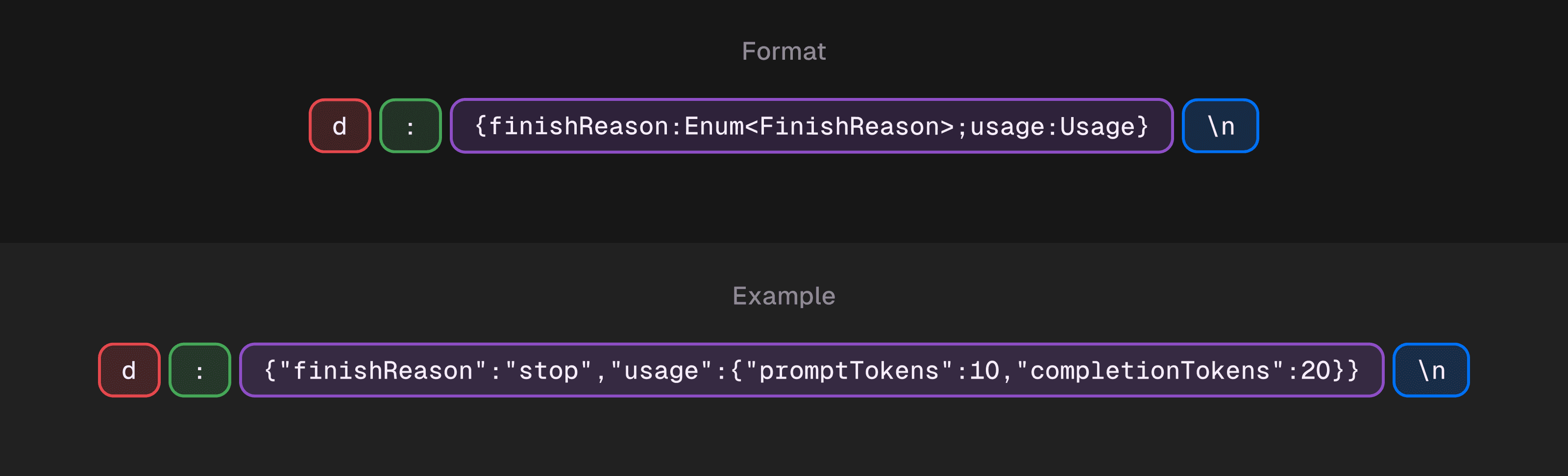Click the 'Usage' type in Format box
The height and width of the screenshot is (476, 1568).
1097,127
